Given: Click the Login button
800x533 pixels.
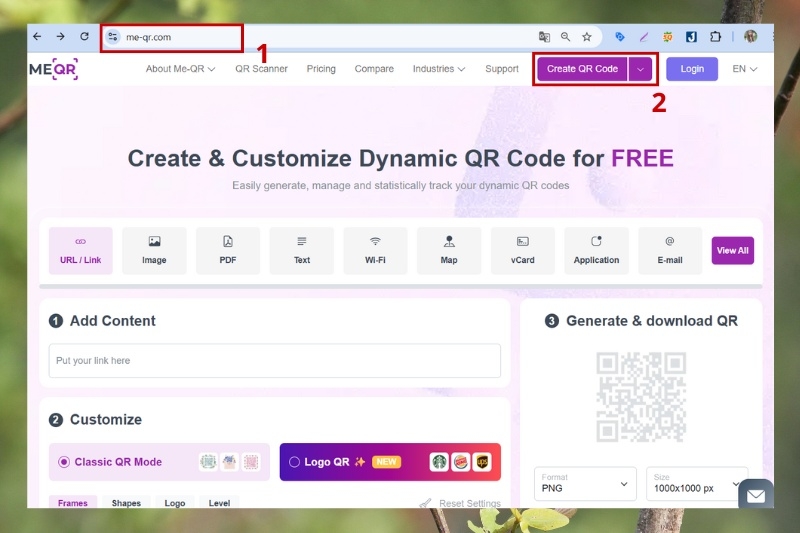Looking at the screenshot, I should pos(692,69).
